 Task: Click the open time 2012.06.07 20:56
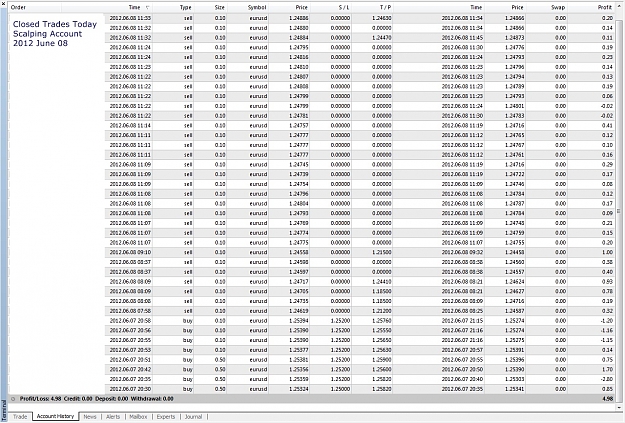(x=130, y=331)
